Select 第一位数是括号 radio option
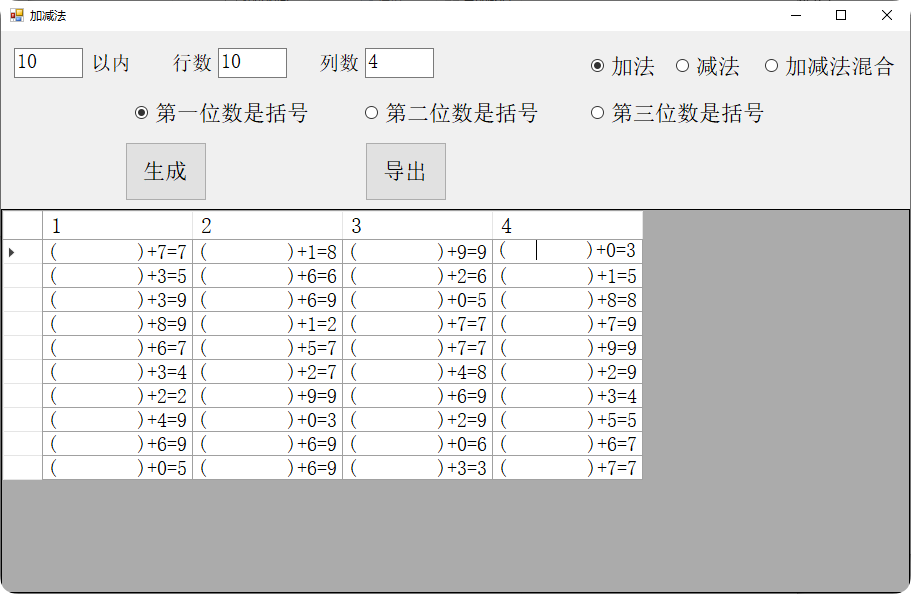 (x=142, y=113)
